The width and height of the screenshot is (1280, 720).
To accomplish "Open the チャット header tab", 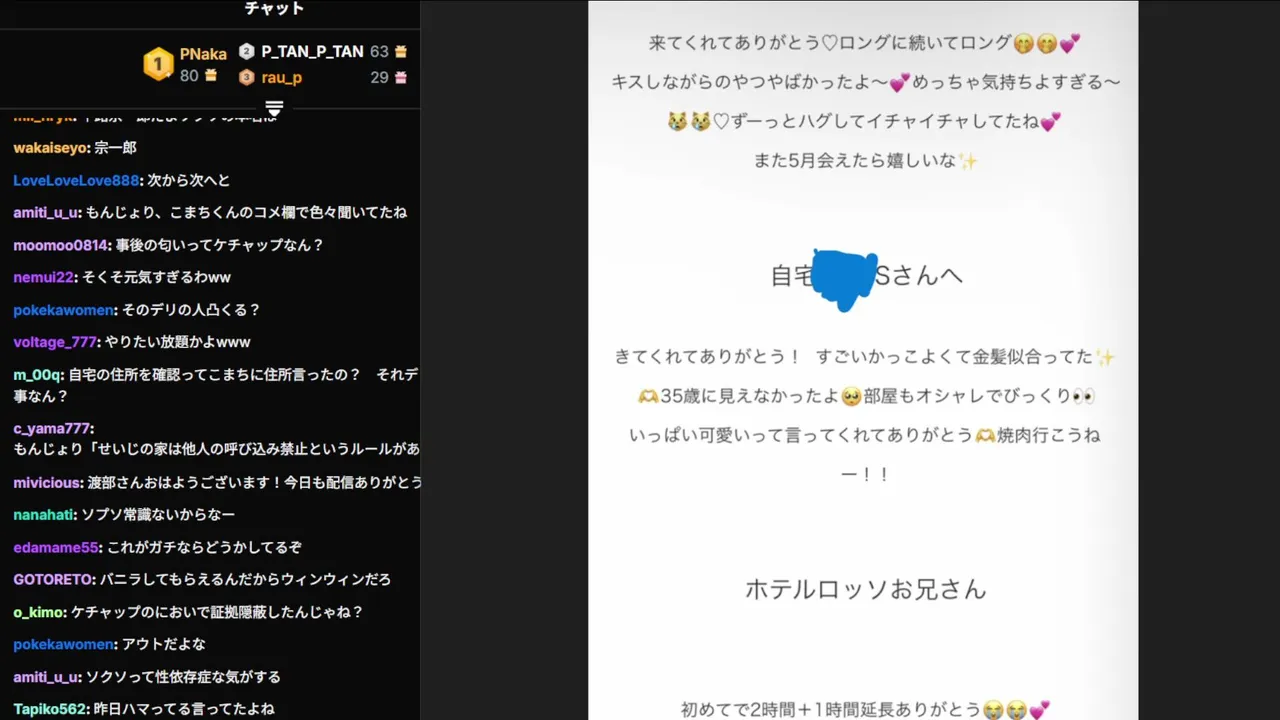I will (274, 9).
